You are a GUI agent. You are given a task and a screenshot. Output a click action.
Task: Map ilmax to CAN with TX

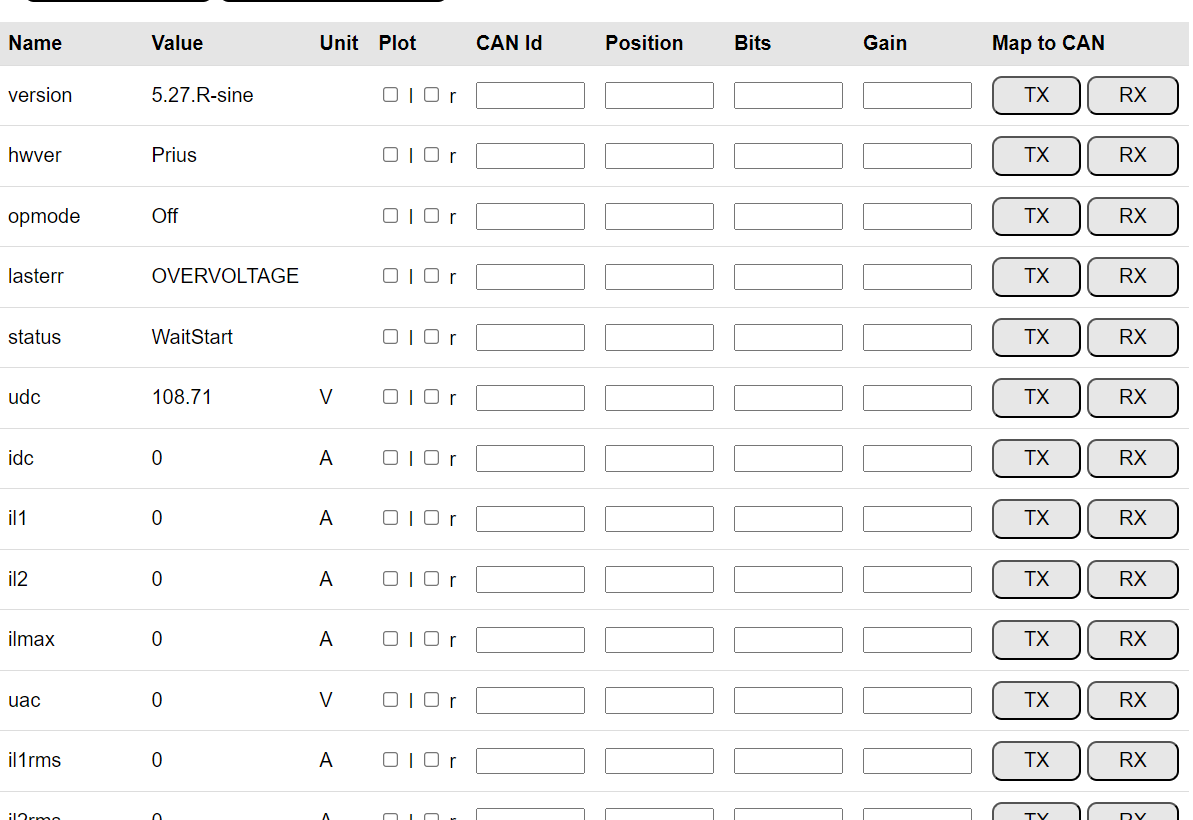pyautogui.click(x=1036, y=639)
